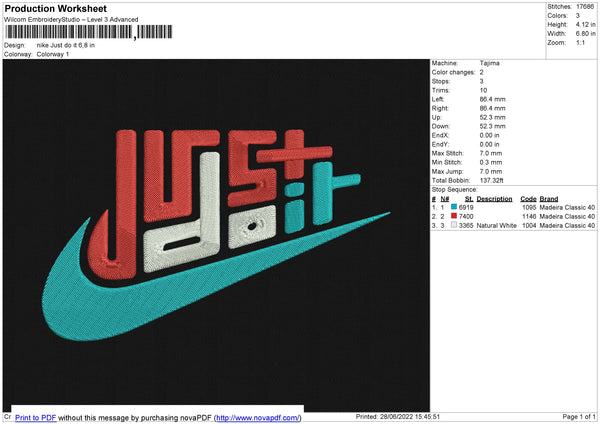Viewport: 600px width, 424px height.
Task: Click the Machine value 'Tajima'
Action: [489, 63]
